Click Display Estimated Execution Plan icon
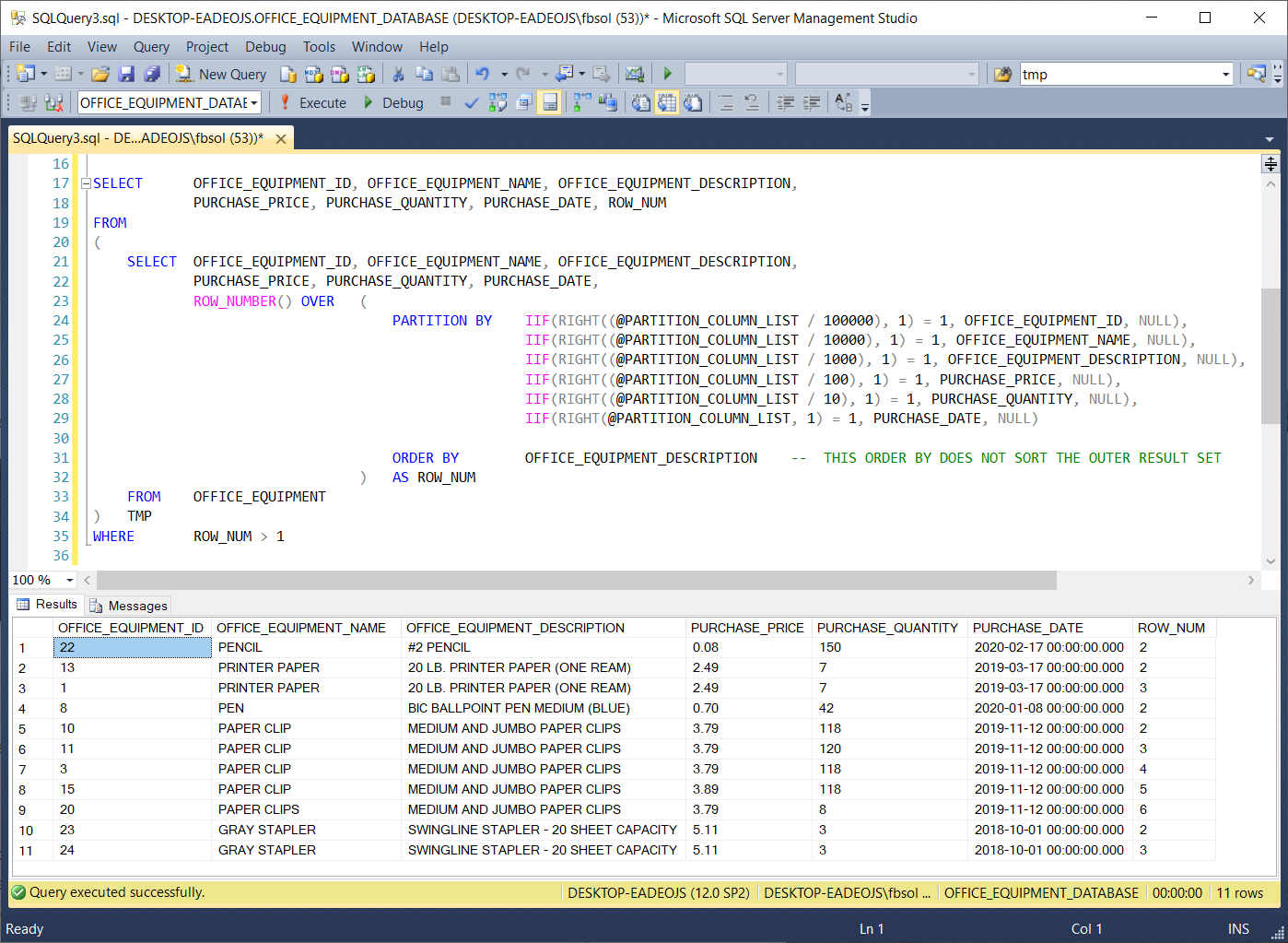The image size is (1288, 943). pyautogui.click(x=498, y=102)
